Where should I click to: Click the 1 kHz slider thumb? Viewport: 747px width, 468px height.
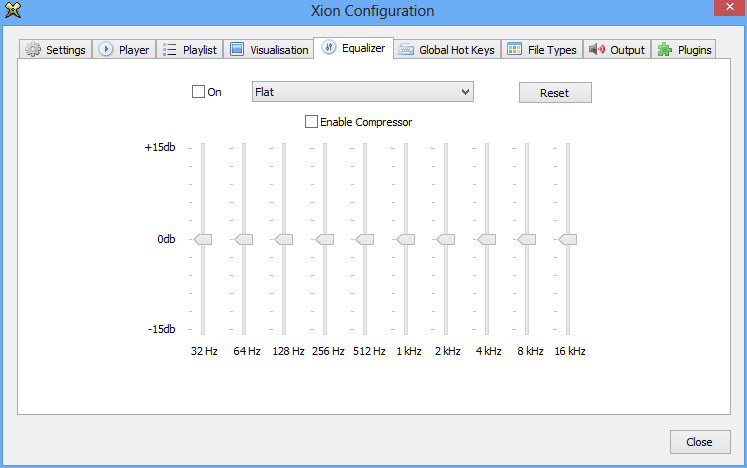click(406, 239)
